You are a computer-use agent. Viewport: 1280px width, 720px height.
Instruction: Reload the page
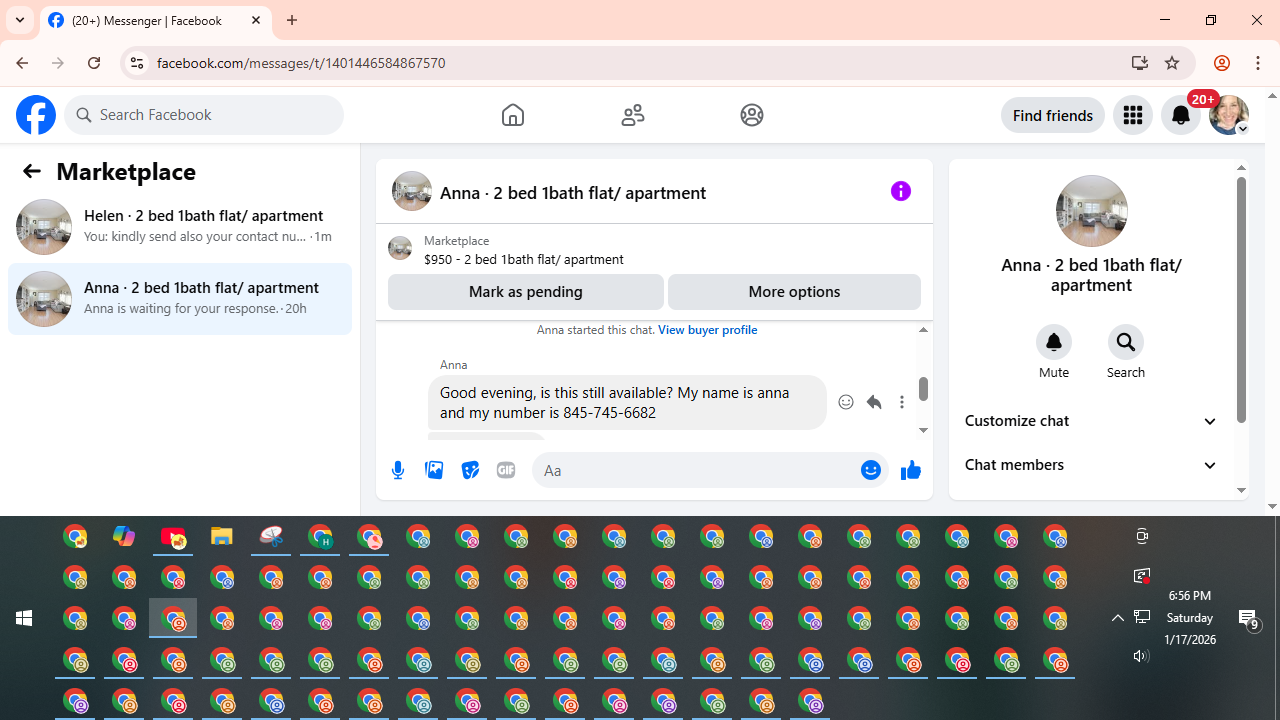click(94, 62)
